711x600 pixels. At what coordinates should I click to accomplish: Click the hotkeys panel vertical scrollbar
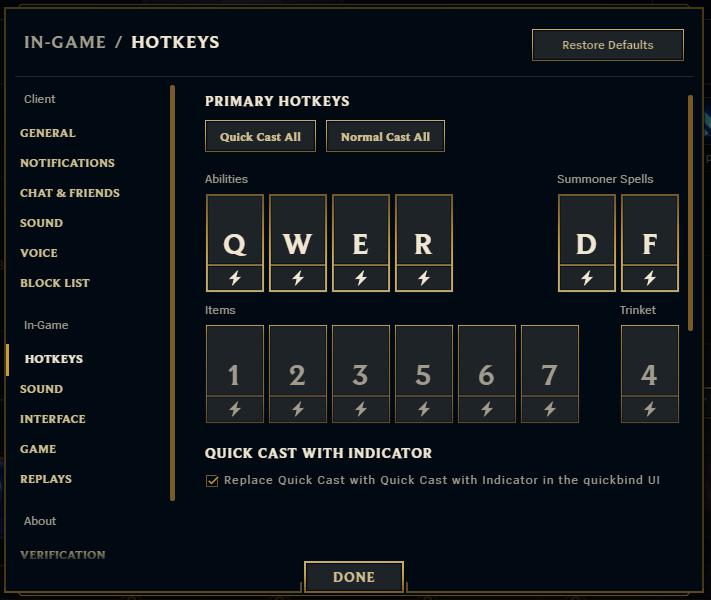pyautogui.click(x=690, y=213)
